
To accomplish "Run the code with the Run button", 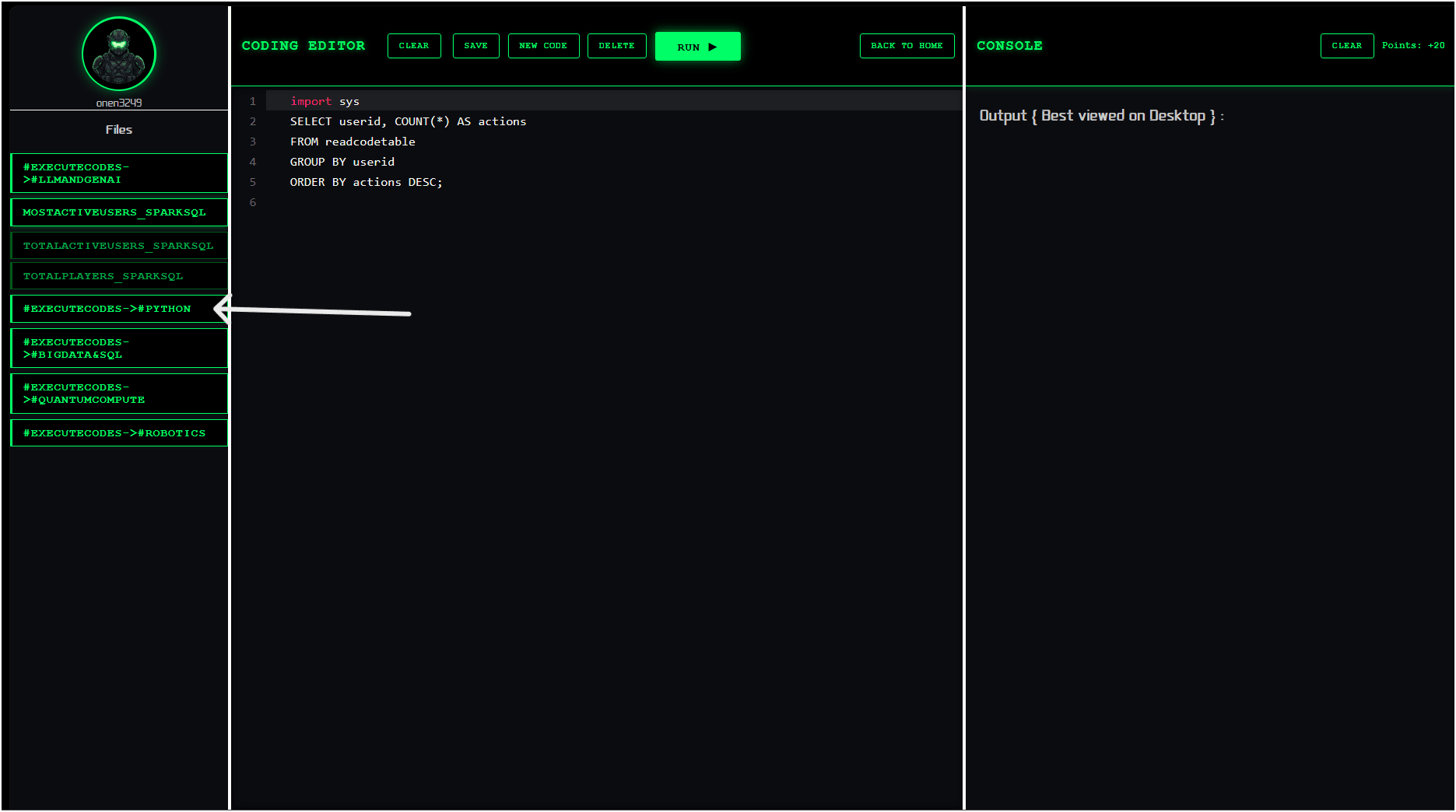I will click(x=698, y=47).
